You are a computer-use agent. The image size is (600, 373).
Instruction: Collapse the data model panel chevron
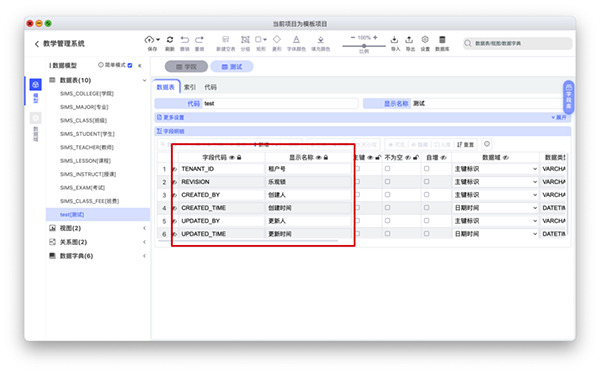pos(140,65)
